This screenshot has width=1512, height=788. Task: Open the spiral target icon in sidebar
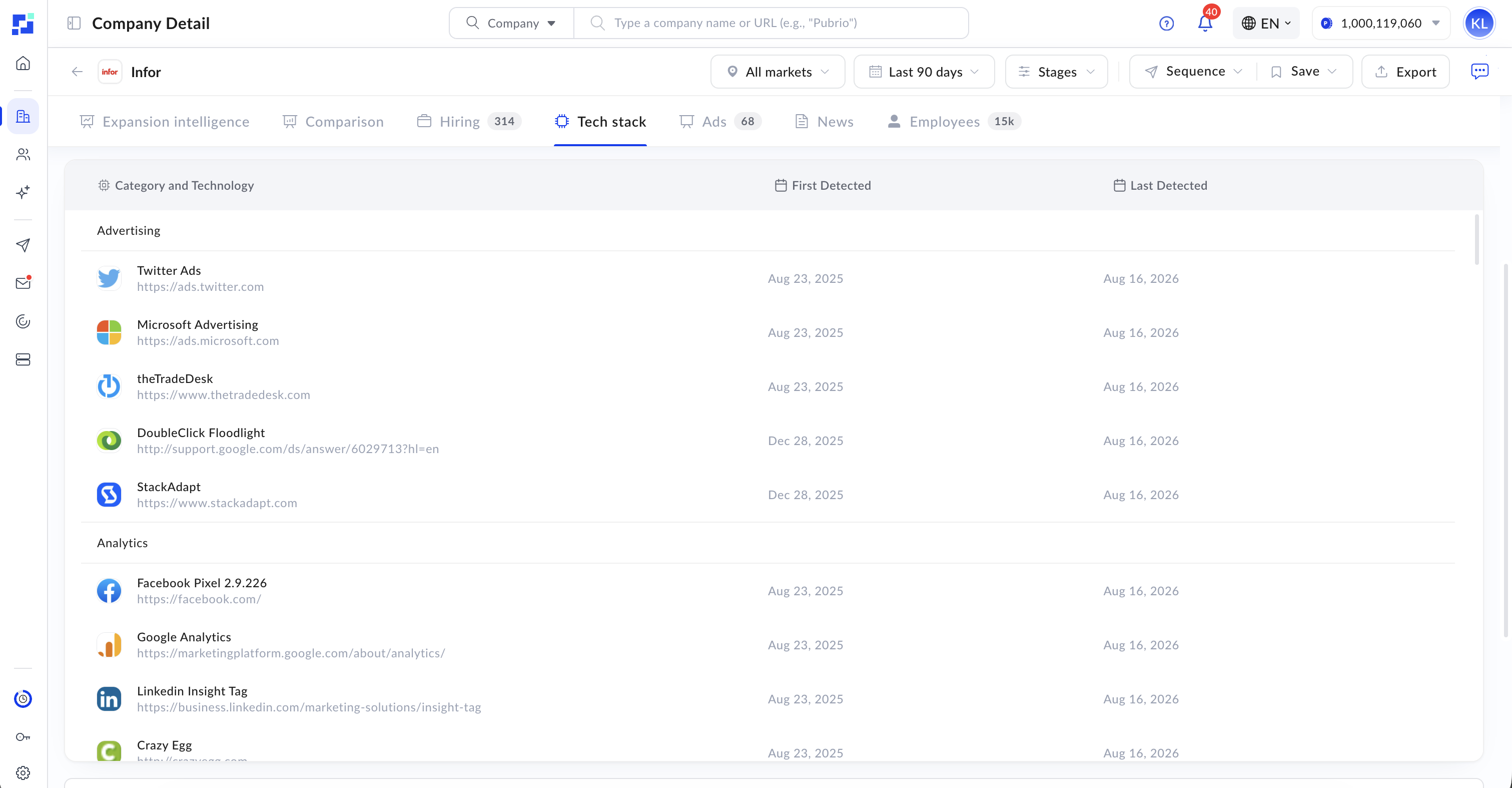point(23,321)
